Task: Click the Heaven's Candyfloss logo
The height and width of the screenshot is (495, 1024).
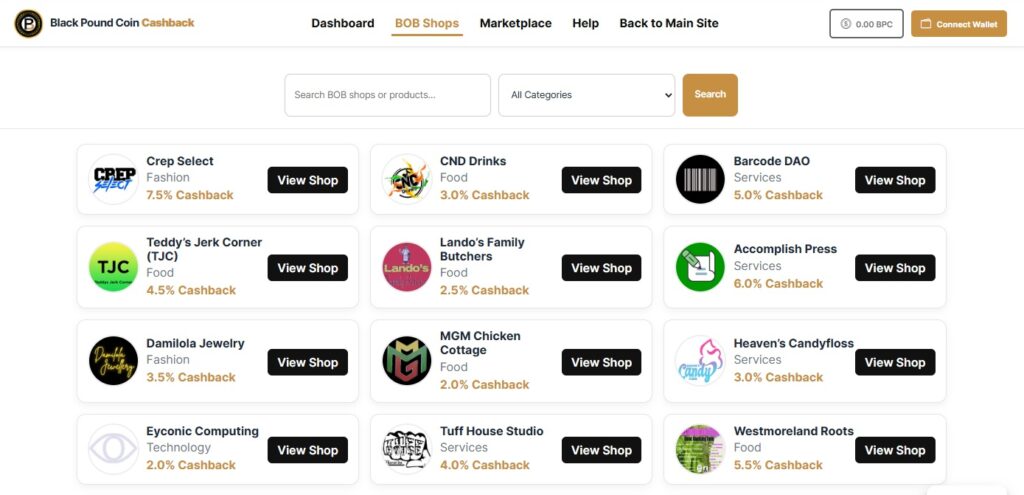Action: (x=700, y=361)
